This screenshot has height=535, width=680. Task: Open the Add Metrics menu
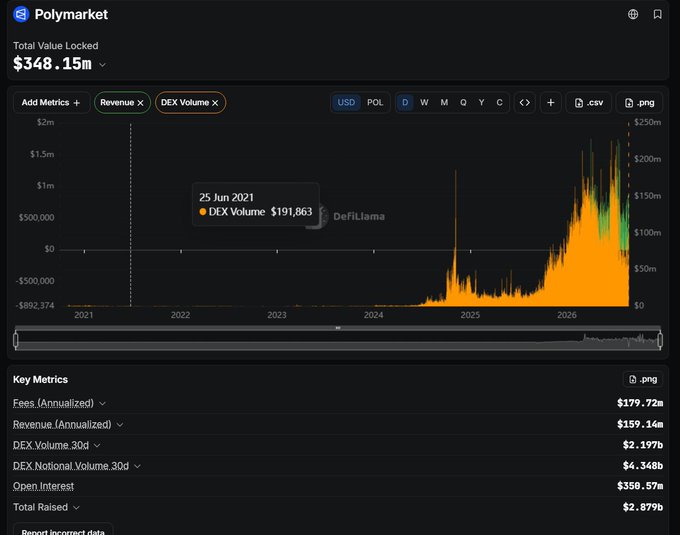pyautogui.click(x=51, y=103)
